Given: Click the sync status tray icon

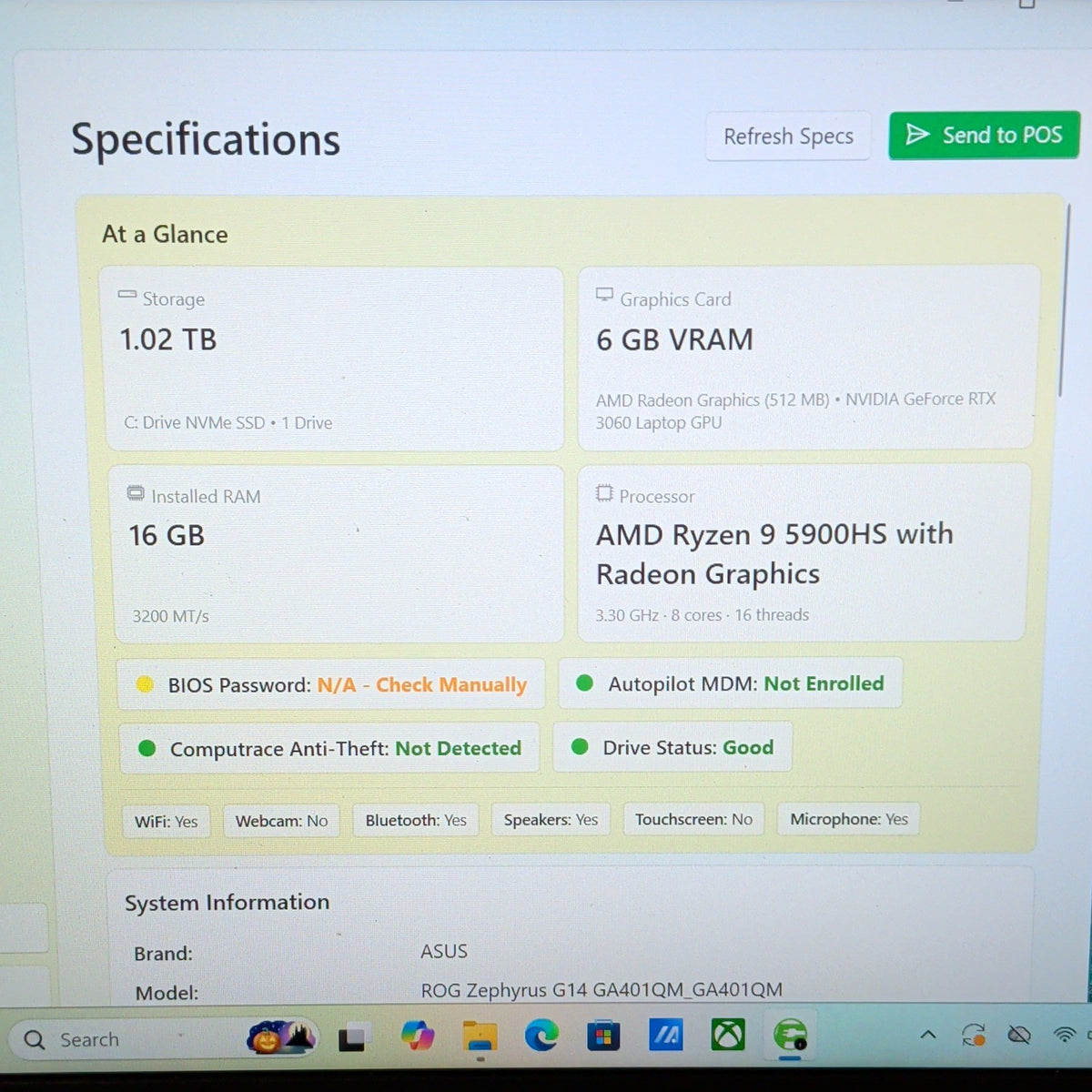Looking at the screenshot, I should pos(974,1035).
